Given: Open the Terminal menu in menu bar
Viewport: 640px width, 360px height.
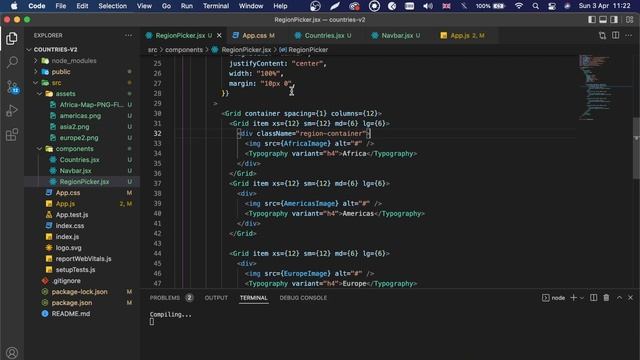Looking at the screenshot, I should [x=216, y=6].
